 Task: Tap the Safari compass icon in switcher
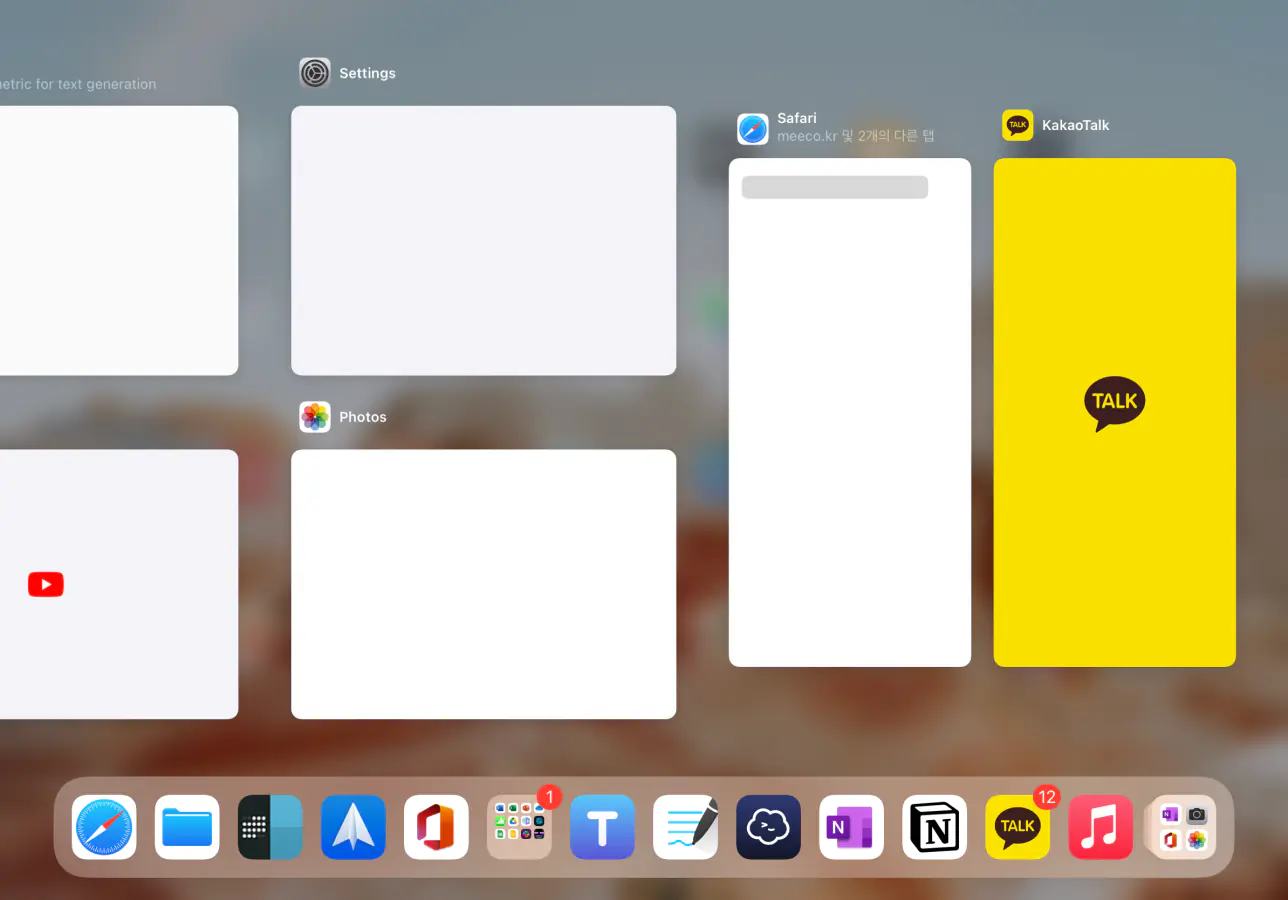tap(753, 129)
